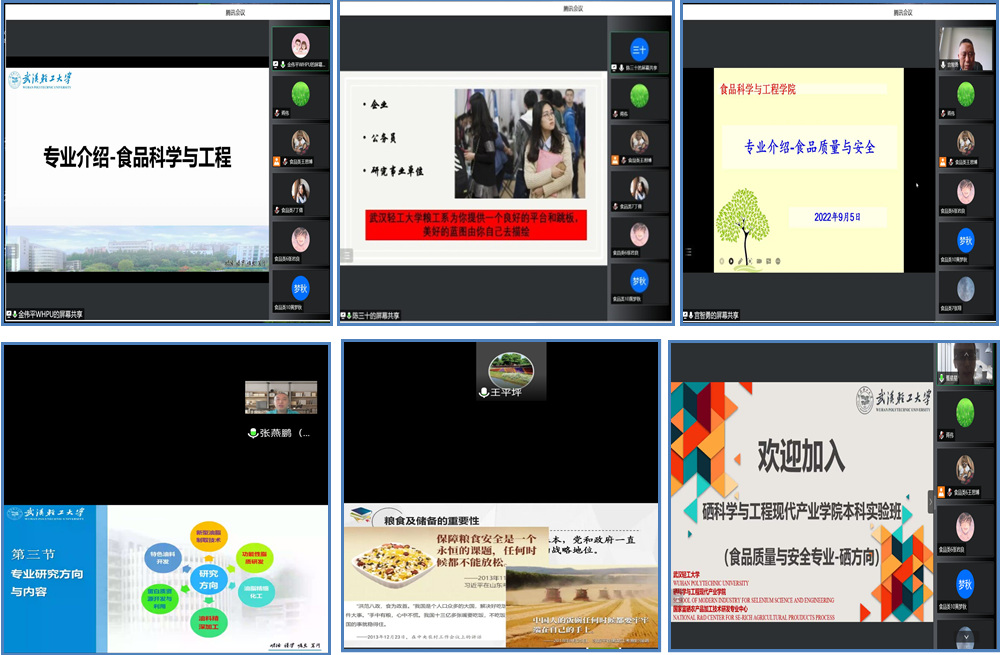Screen dimensions: 1000x655
Task: Select the 三十 blue avatar tile
Action: [640, 49]
